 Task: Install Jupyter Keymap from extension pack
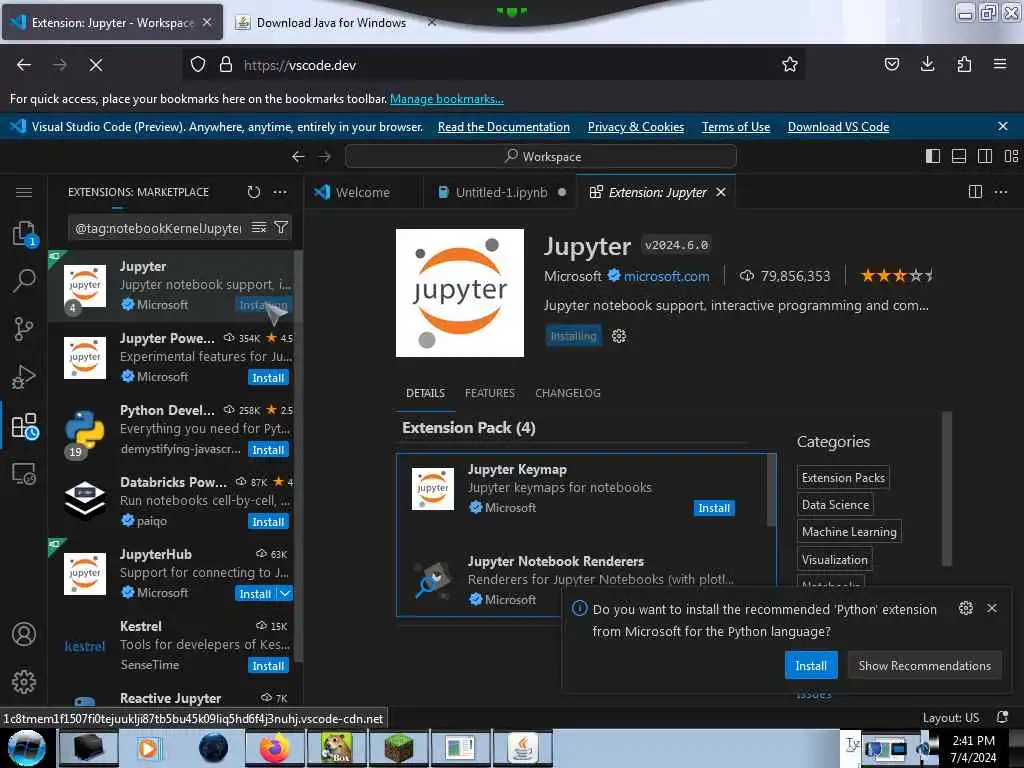[714, 507]
